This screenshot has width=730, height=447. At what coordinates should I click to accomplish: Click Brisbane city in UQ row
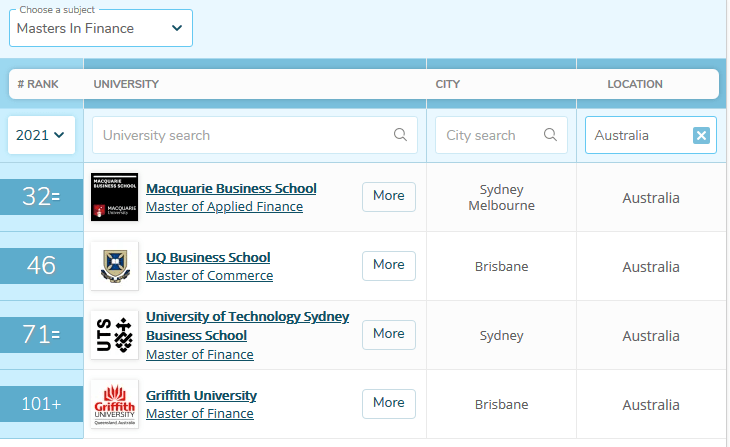[501, 266]
